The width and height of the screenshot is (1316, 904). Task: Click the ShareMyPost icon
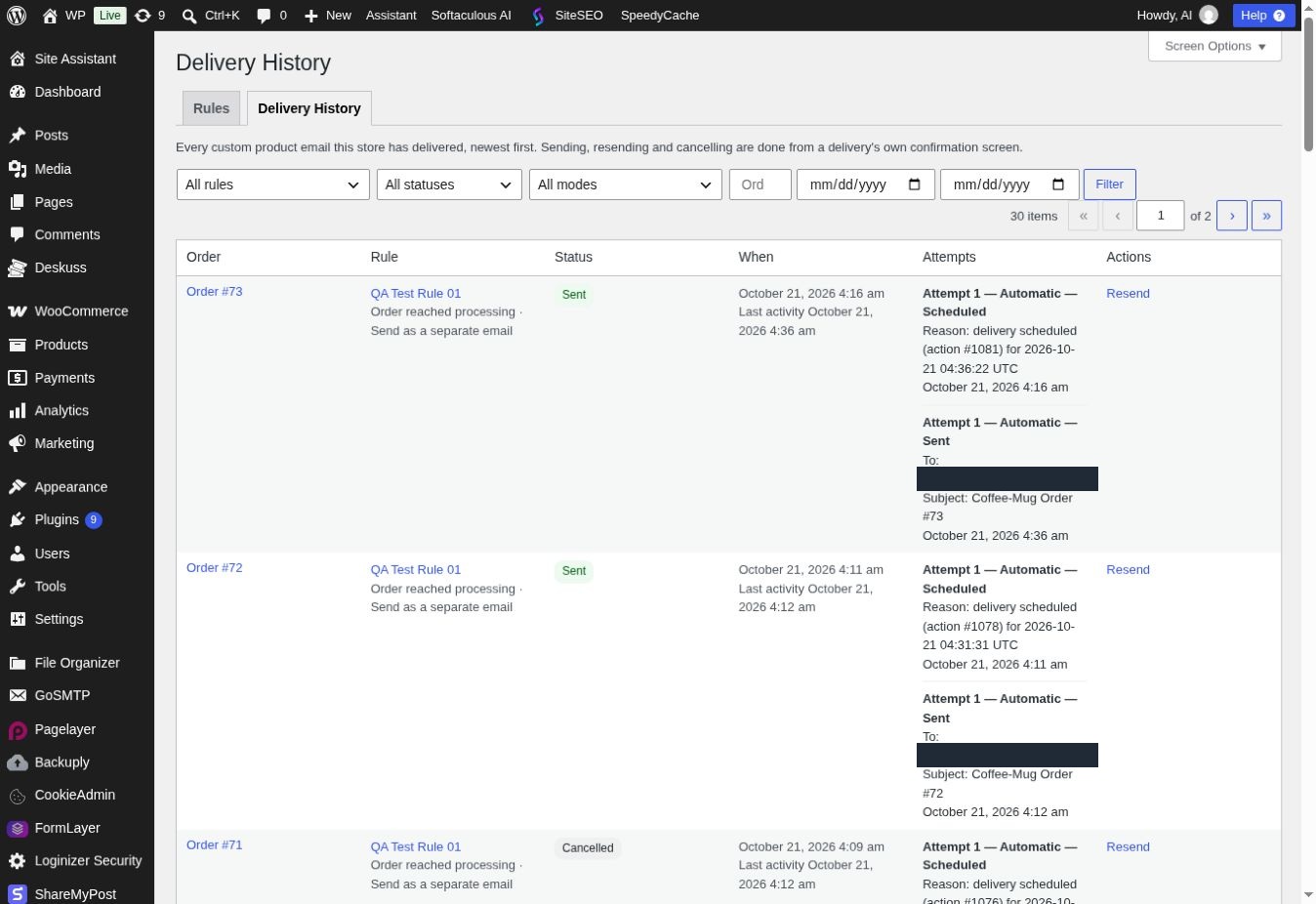coord(18,894)
